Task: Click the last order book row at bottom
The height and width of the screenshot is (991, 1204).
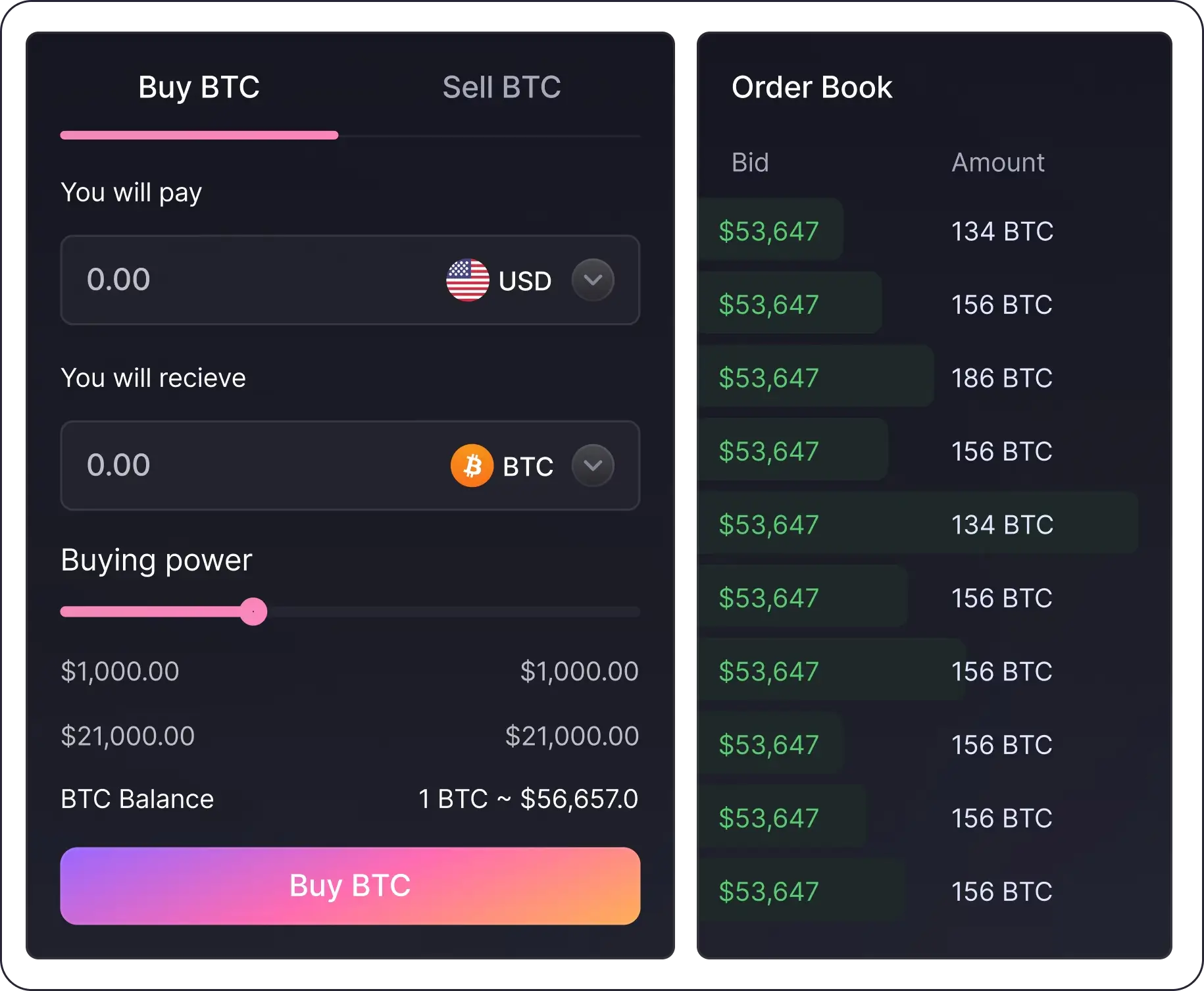Action: 918,892
